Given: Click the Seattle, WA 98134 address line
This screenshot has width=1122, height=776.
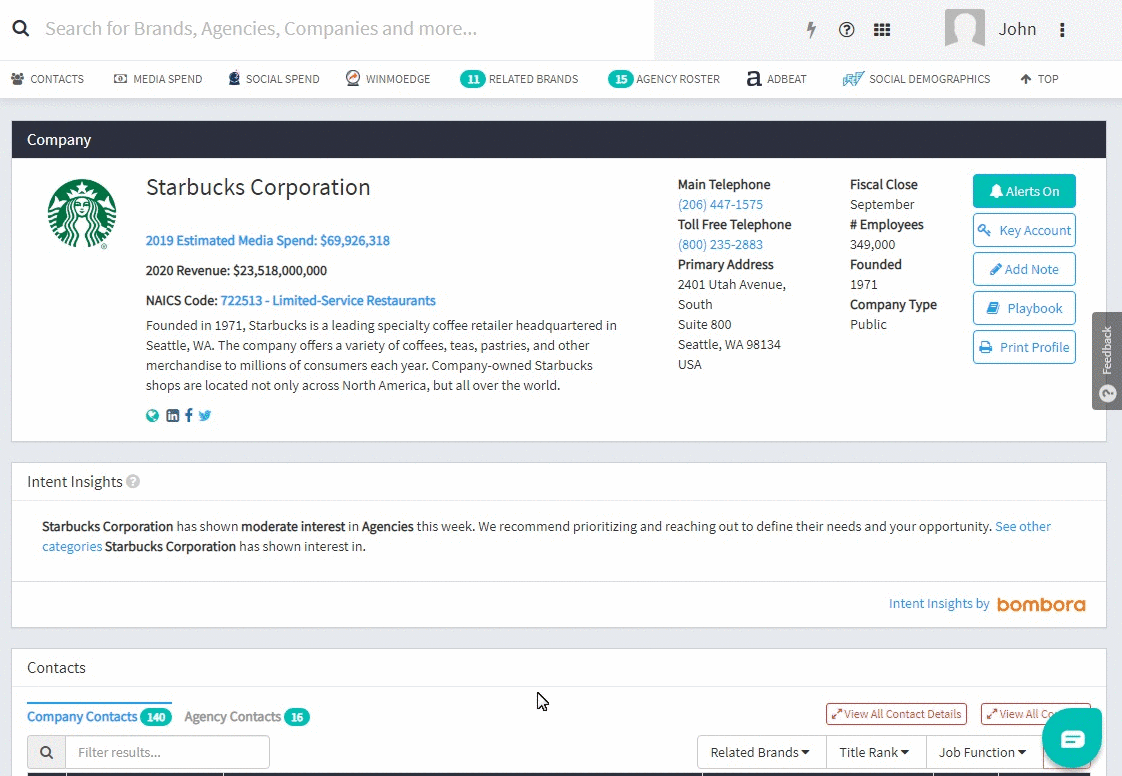Looking at the screenshot, I should pos(729,344).
